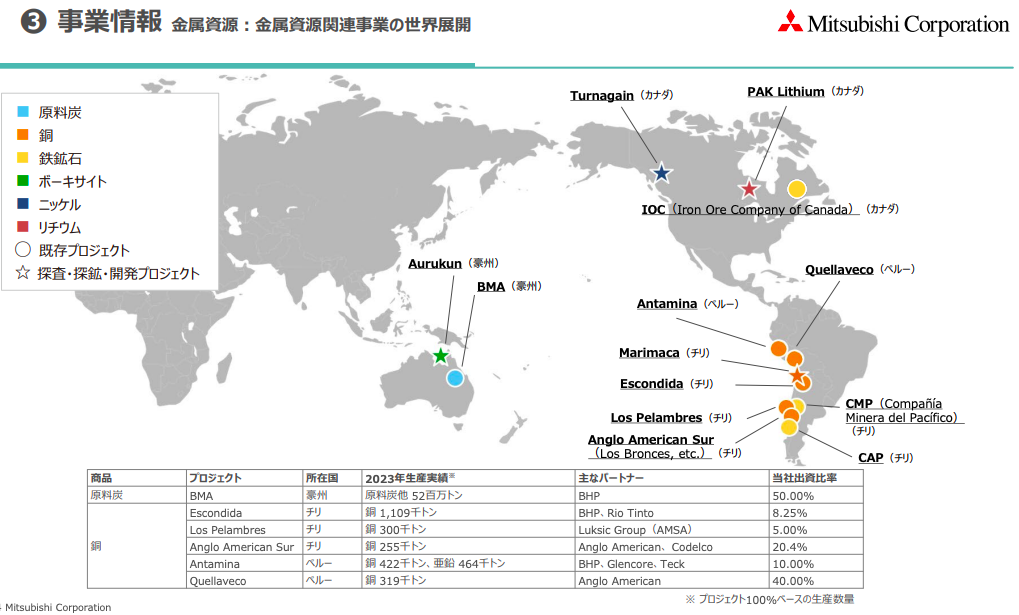Click the dark blue ニッケル legend swatch

(x=23, y=203)
